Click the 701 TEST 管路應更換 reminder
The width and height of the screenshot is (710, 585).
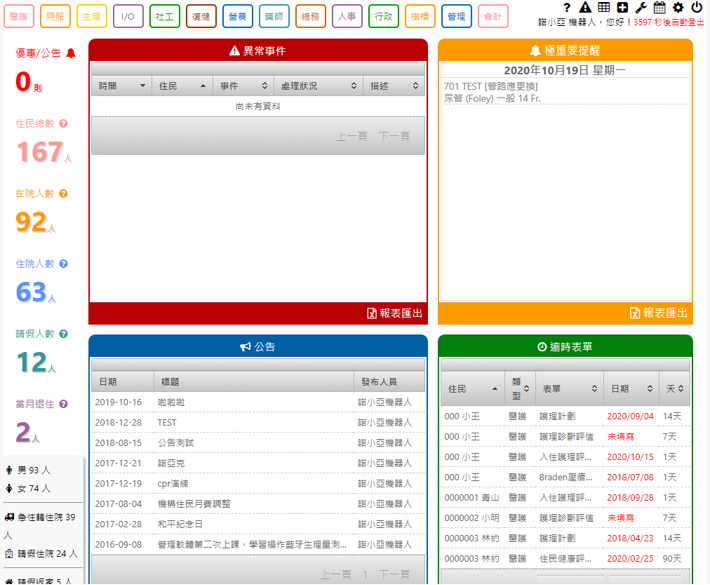click(x=565, y=92)
